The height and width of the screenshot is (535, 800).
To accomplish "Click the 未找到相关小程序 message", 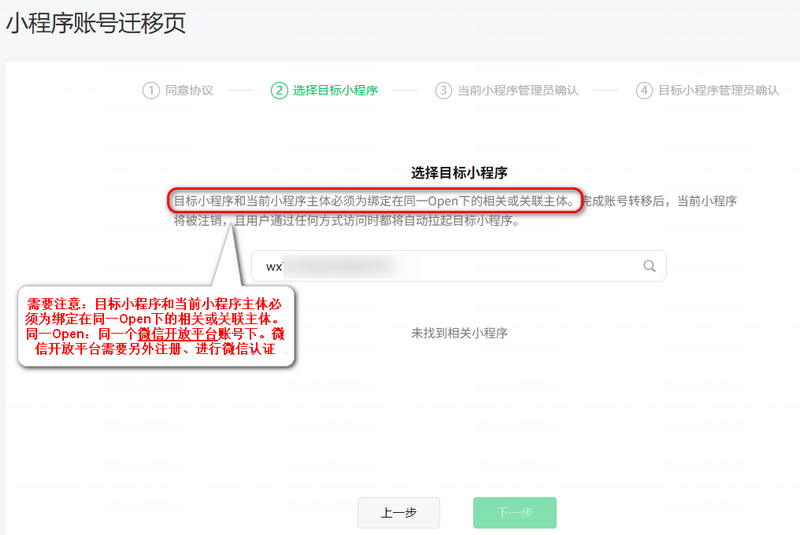I will click(459, 333).
